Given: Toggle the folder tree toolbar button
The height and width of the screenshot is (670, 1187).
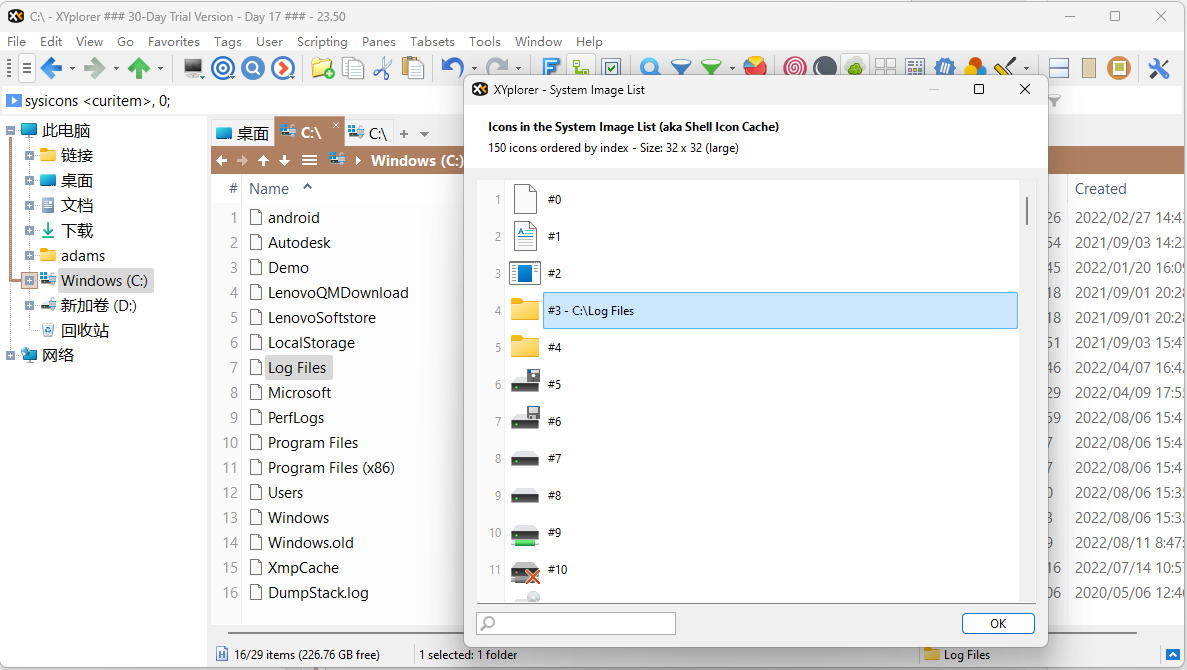Looking at the screenshot, I should (581, 68).
